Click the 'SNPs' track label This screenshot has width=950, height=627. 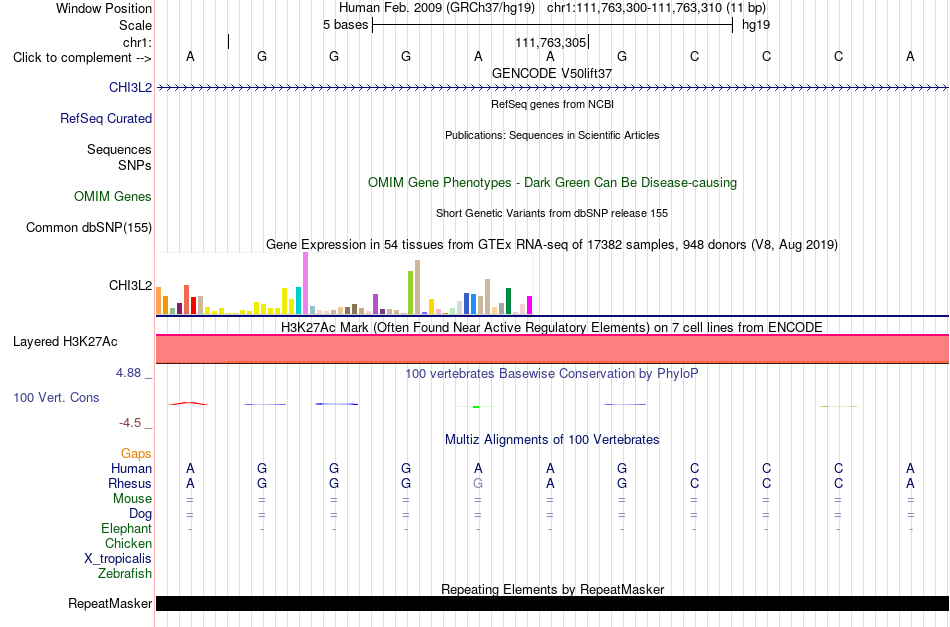coord(135,165)
